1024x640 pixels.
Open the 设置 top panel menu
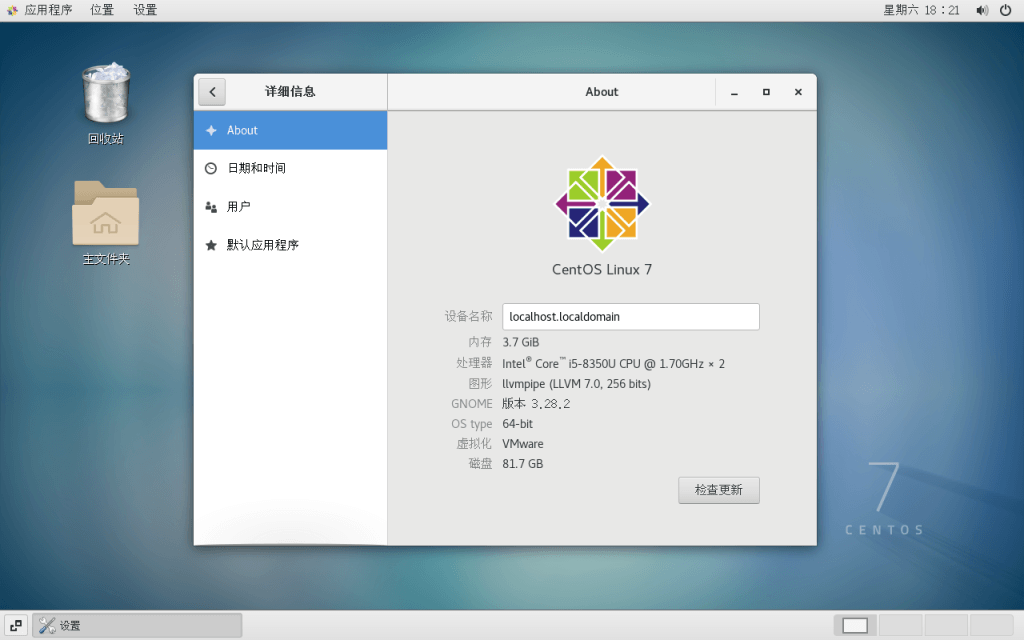point(145,10)
